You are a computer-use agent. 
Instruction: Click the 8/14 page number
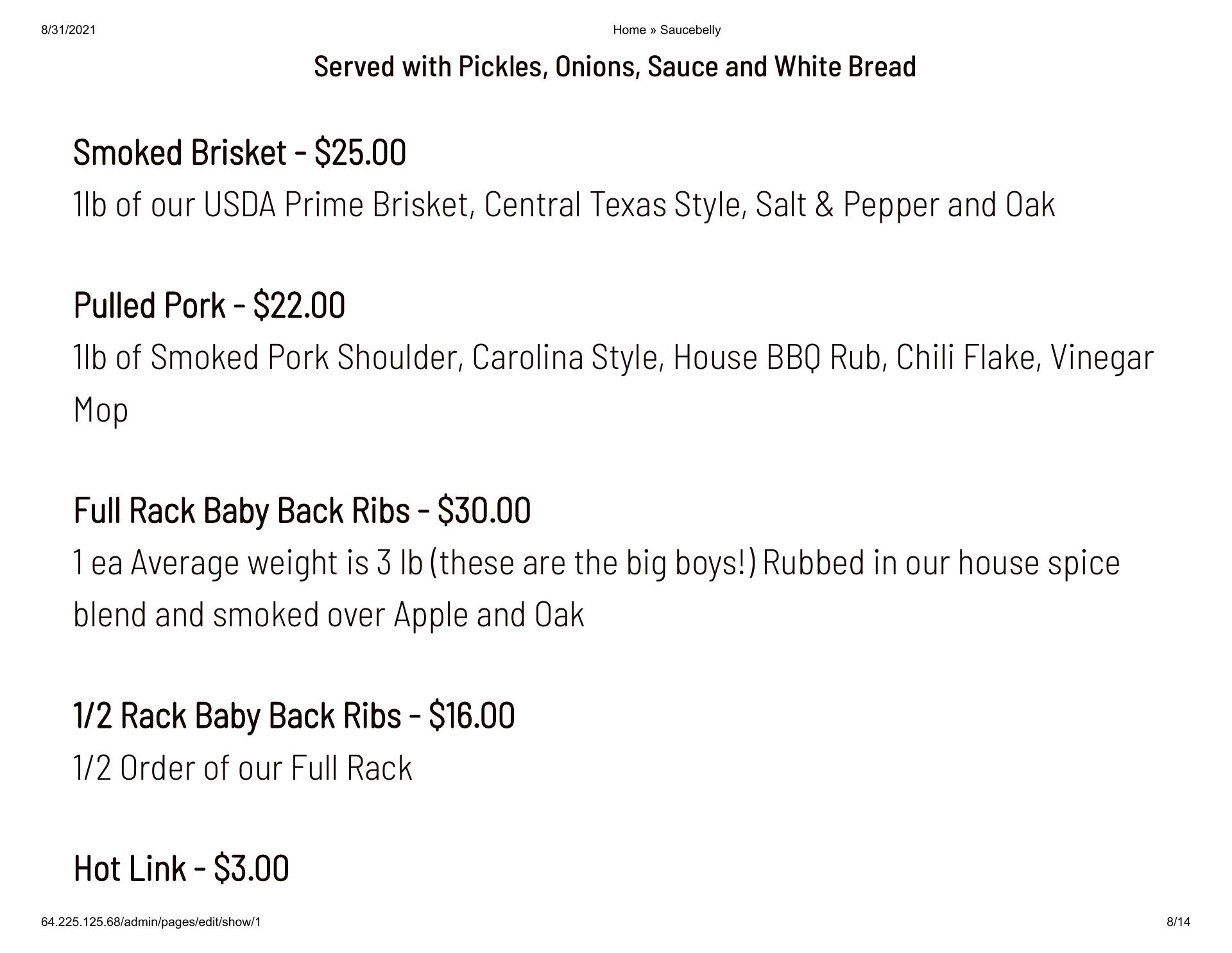click(1178, 922)
